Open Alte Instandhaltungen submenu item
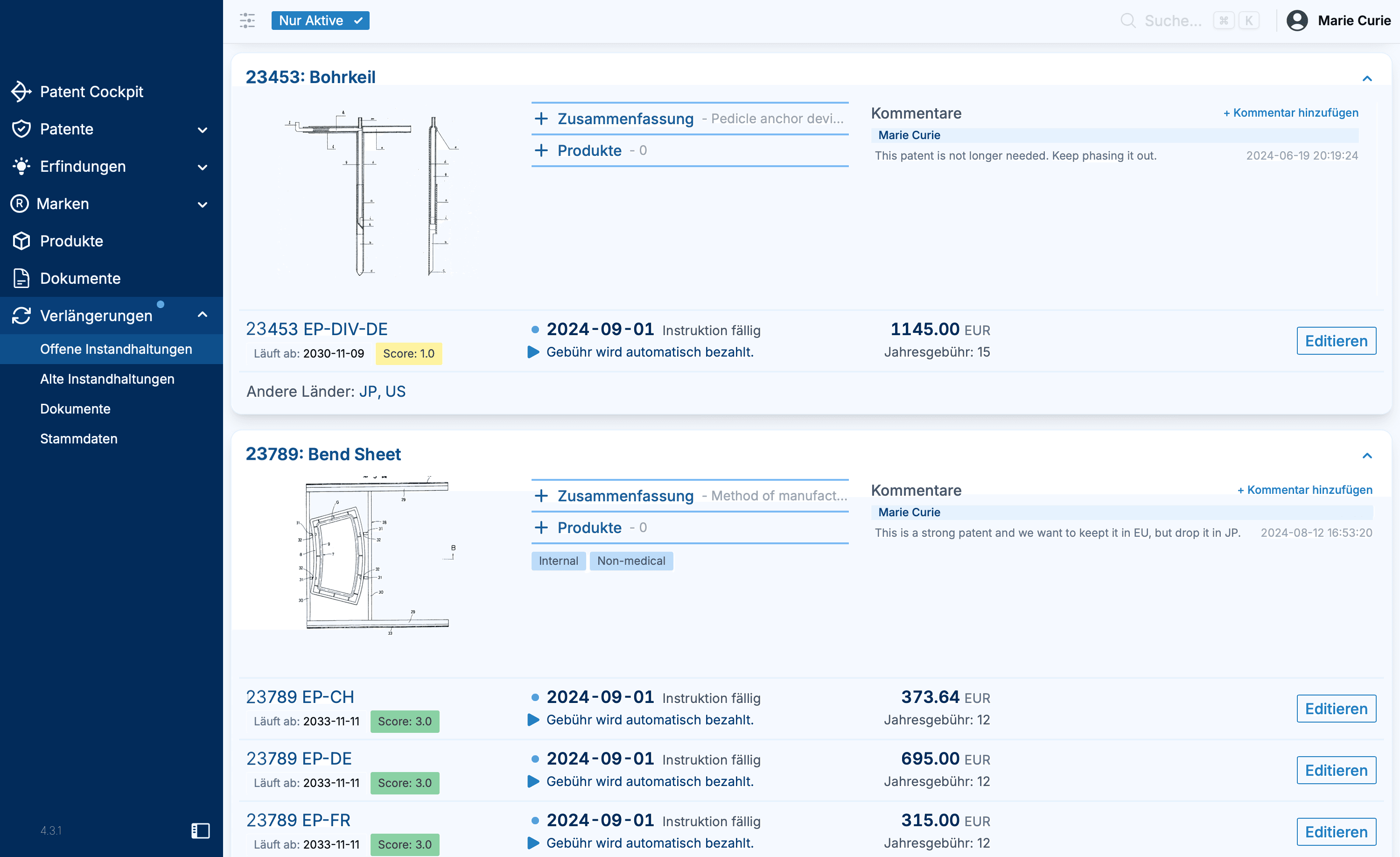Screen dimensions: 1400x857 pos(107,379)
